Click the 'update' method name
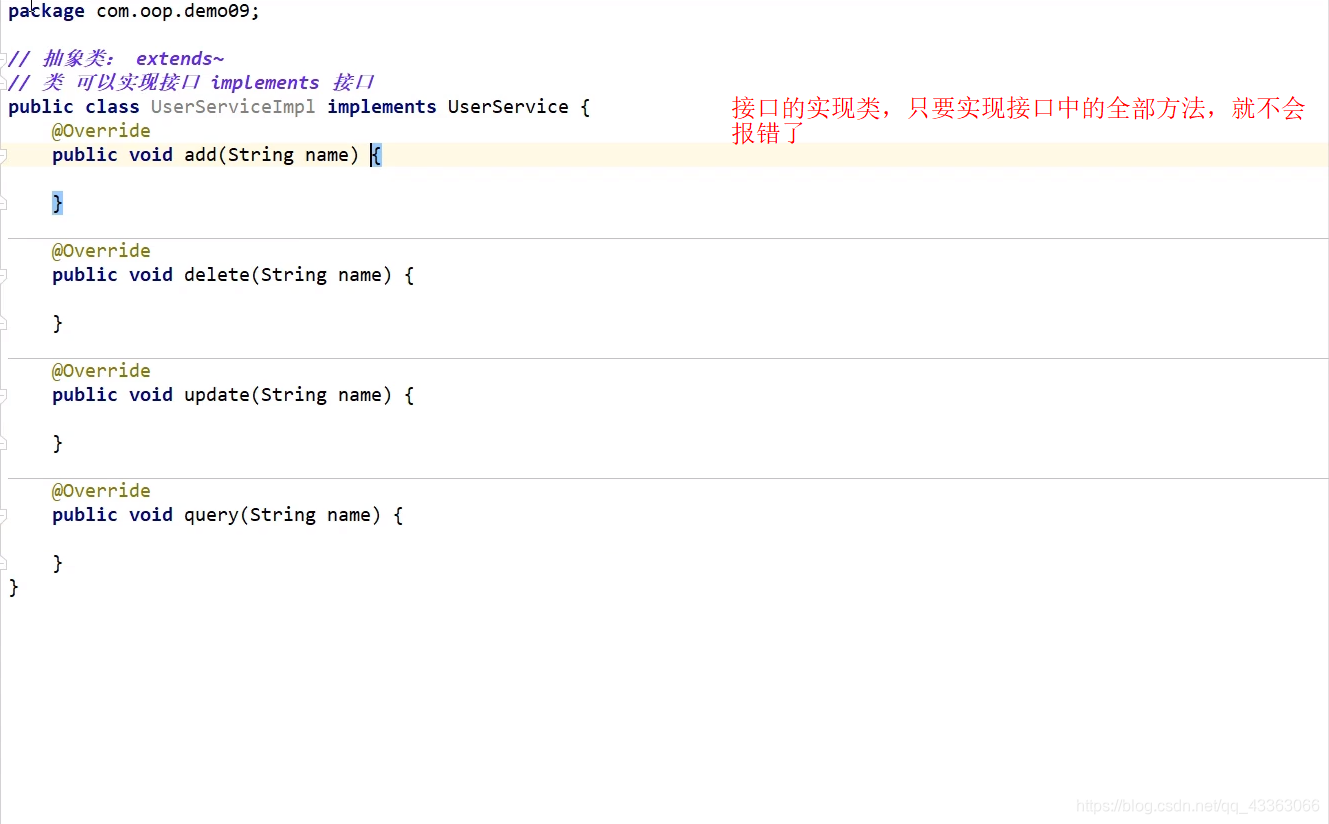This screenshot has height=824, width=1329. (217, 395)
